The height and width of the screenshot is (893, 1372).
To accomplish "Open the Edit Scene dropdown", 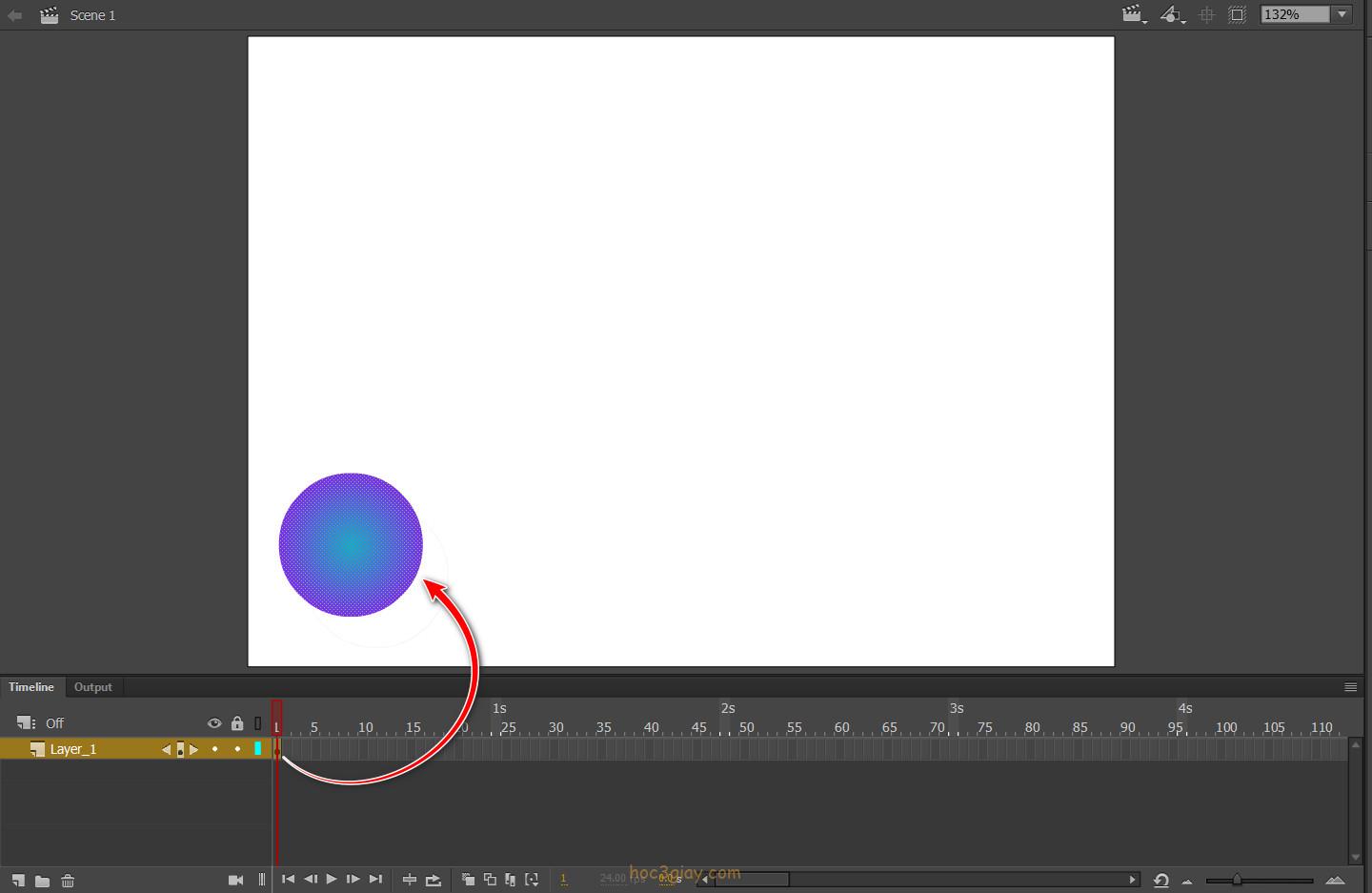I will [1134, 14].
